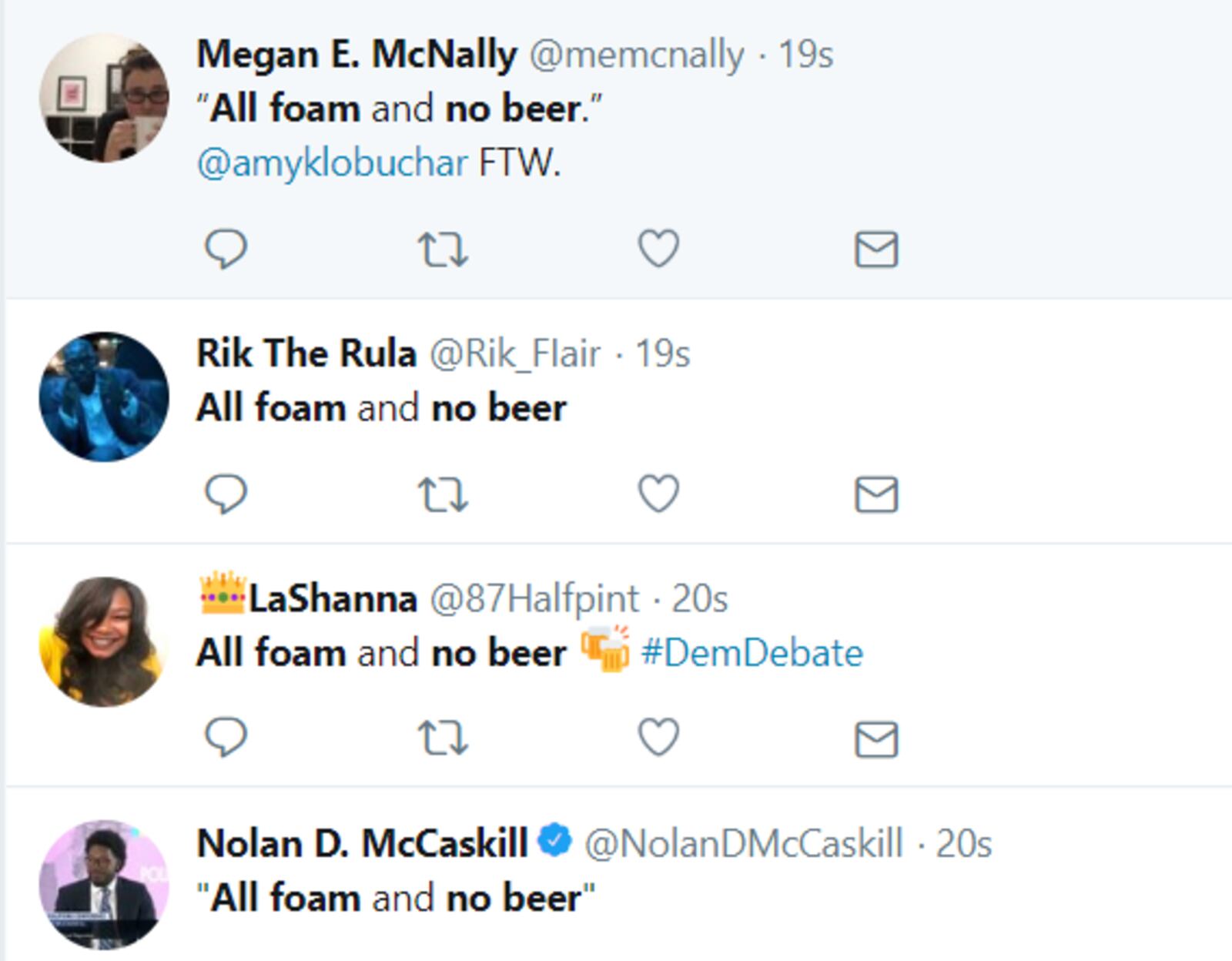Viewport: 1232px width, 961px height.
Task: View Rik The Rula's avatar
Action: [104, 397]
